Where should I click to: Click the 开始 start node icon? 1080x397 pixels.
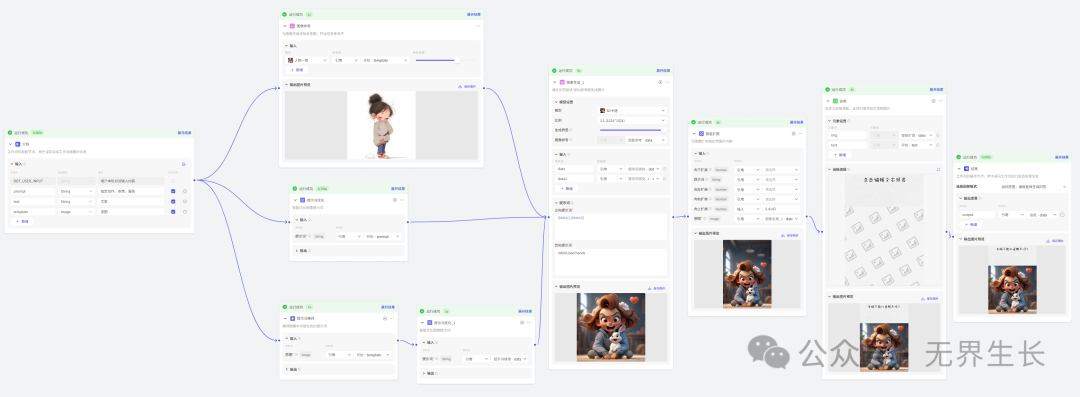click(x=18, y=144)
